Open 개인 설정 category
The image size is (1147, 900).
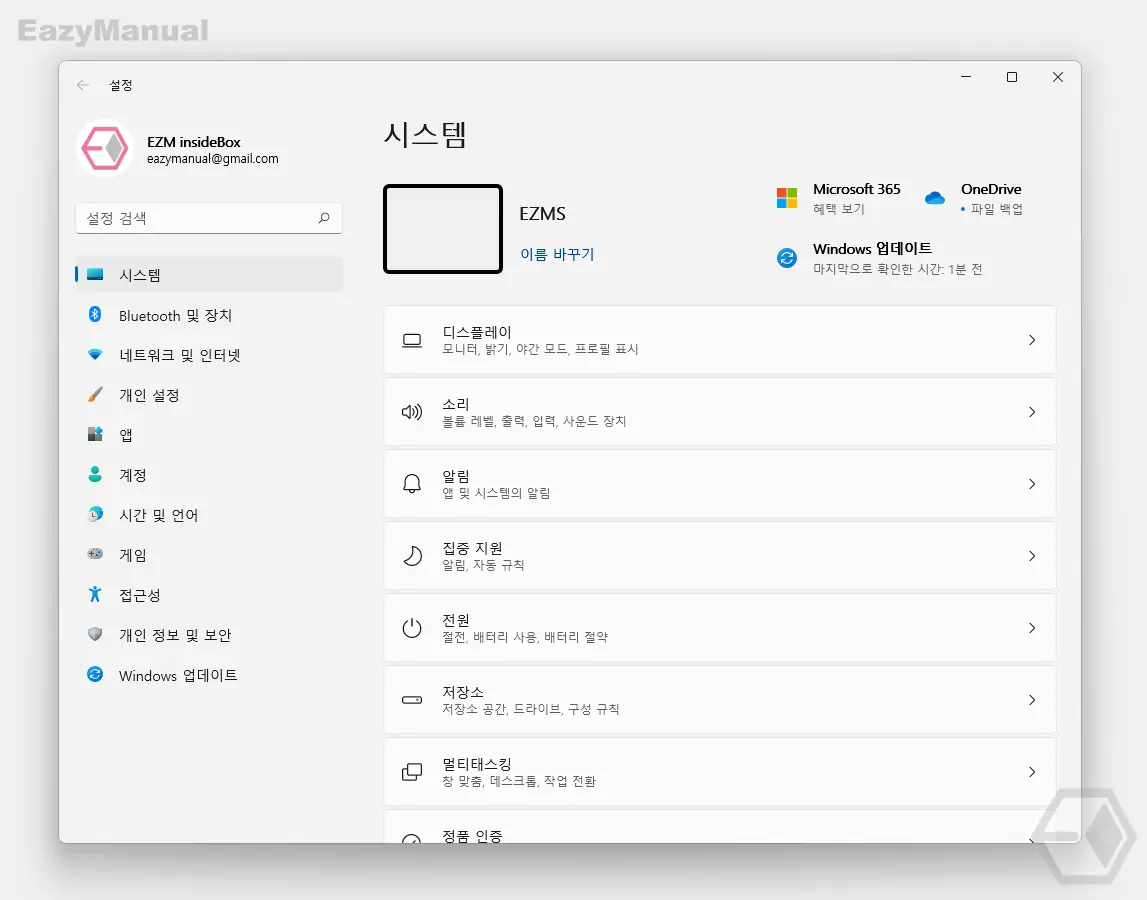click(208, 394)
